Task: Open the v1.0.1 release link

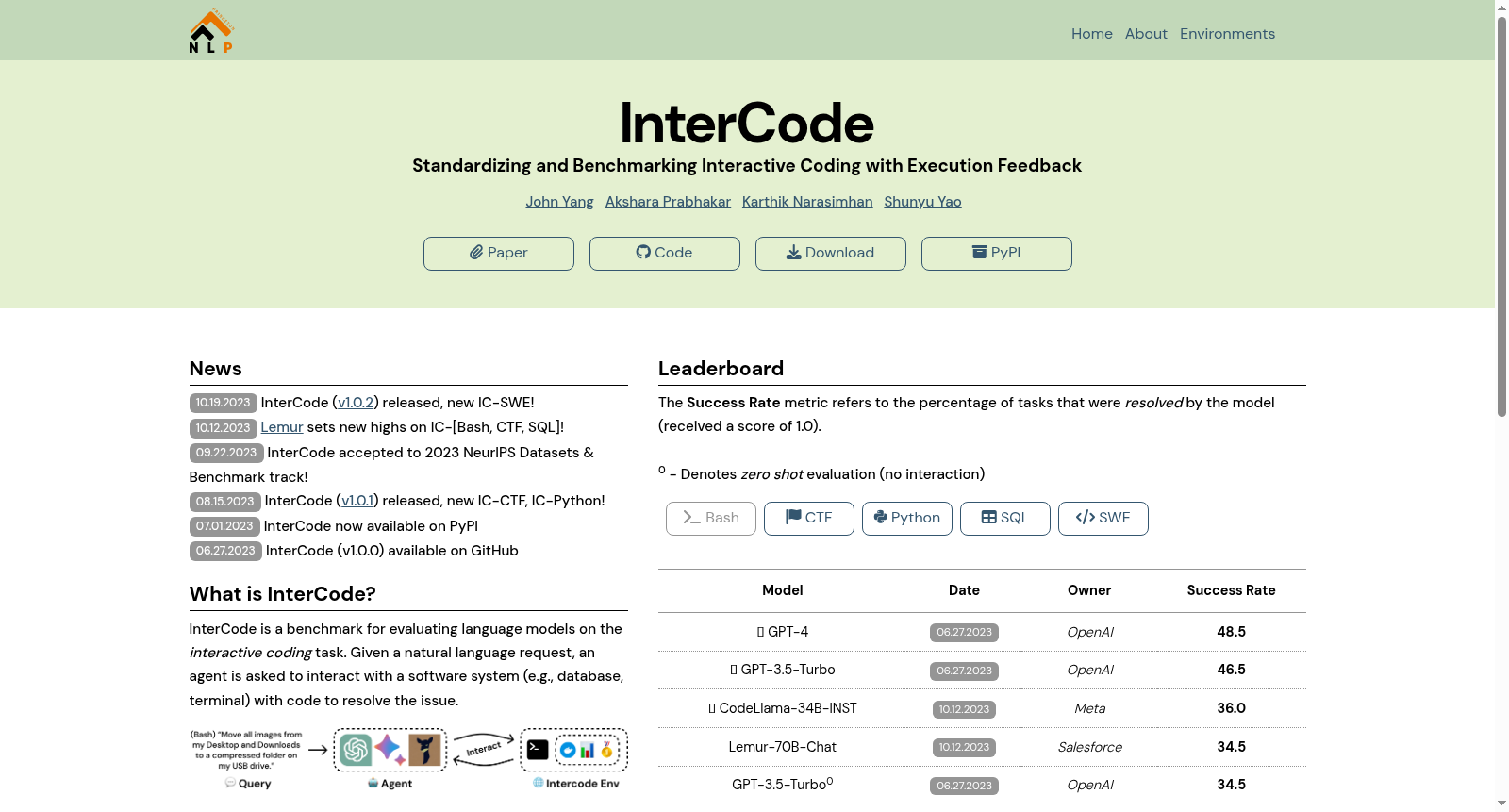Action: coord(357,501)
